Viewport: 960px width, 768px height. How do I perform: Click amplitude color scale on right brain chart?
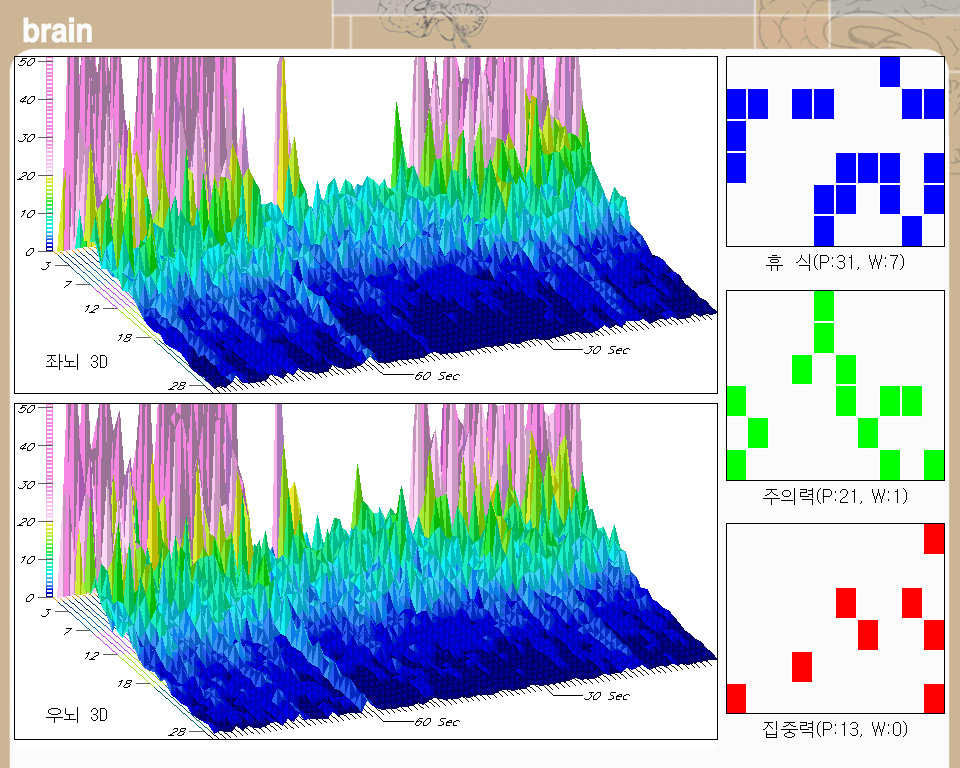click(50, 502)
